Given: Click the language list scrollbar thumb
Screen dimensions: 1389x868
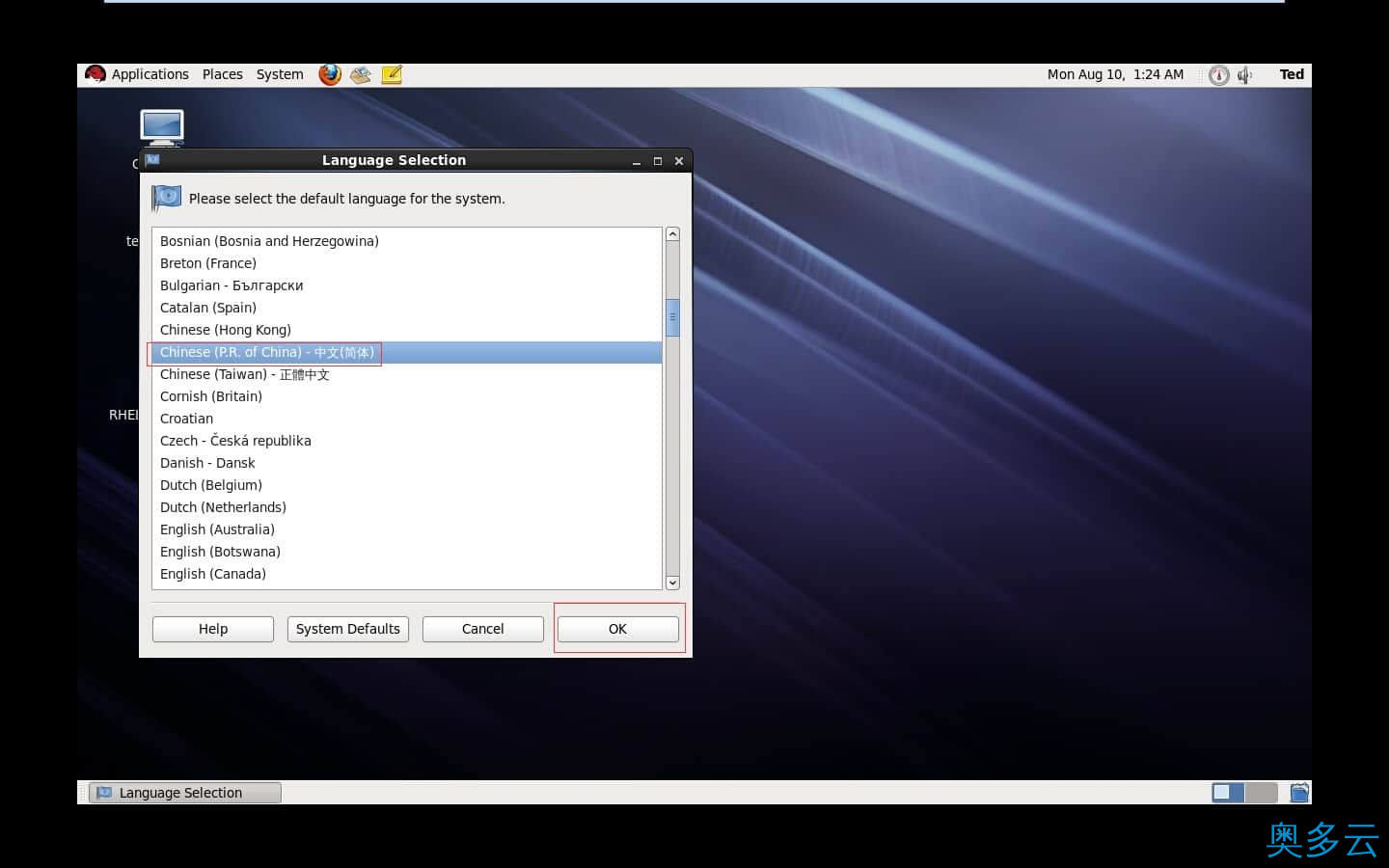Looking at the screenshot, I should (672, 317).
